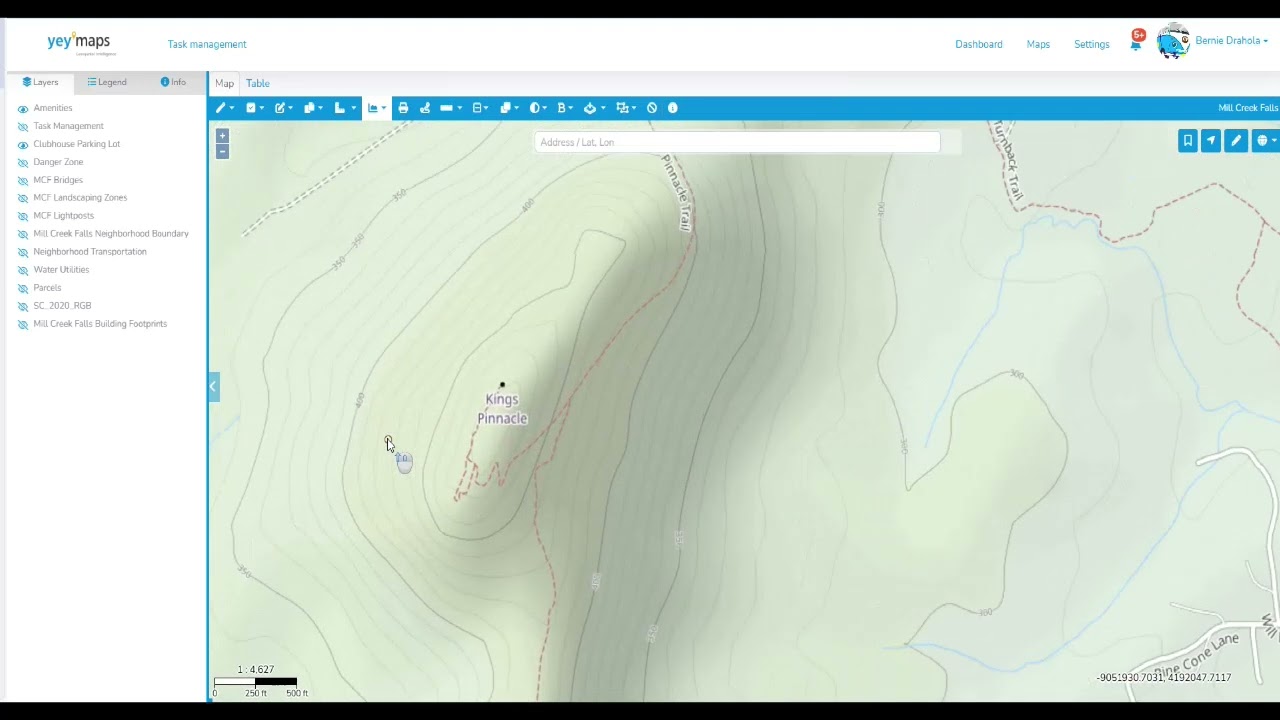
Task: Show the Danger Zone layer
Action: pos(23,163)
